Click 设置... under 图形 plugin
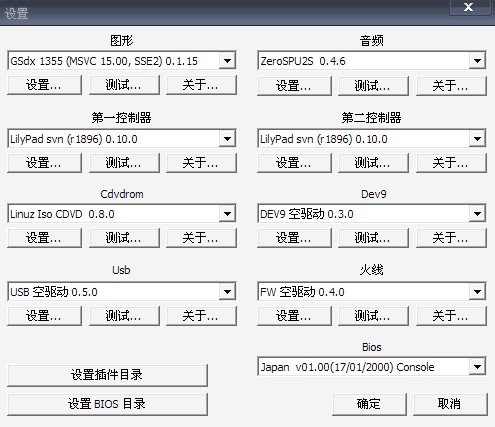Viewport: 495px width, 427px height. click(x=44, y=85)
